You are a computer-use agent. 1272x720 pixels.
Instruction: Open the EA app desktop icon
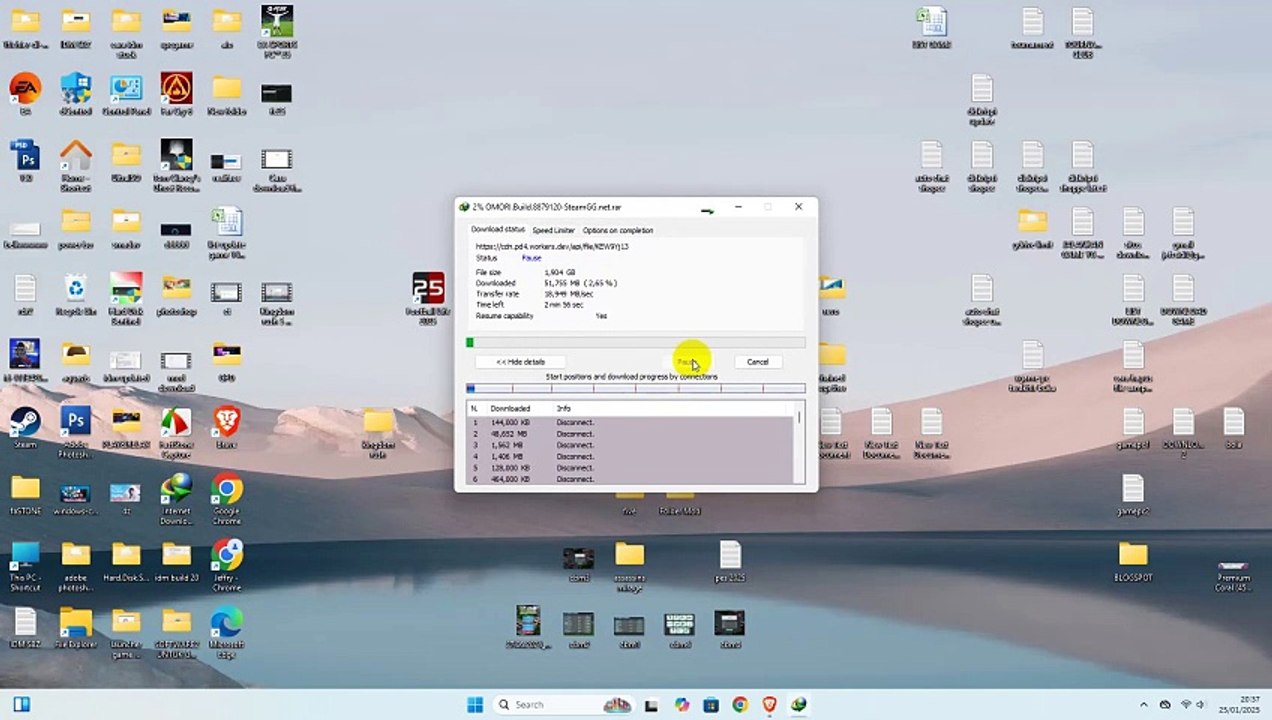point(25,88)
